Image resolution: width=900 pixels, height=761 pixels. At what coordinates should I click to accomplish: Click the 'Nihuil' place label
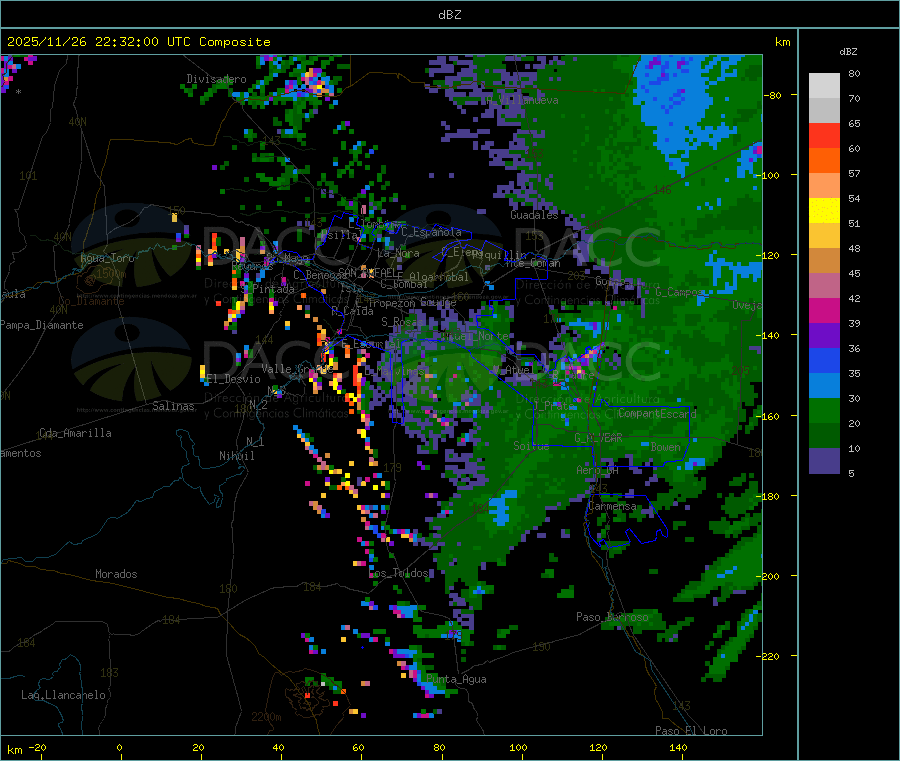pyautogui.click(x=236, y=456)
